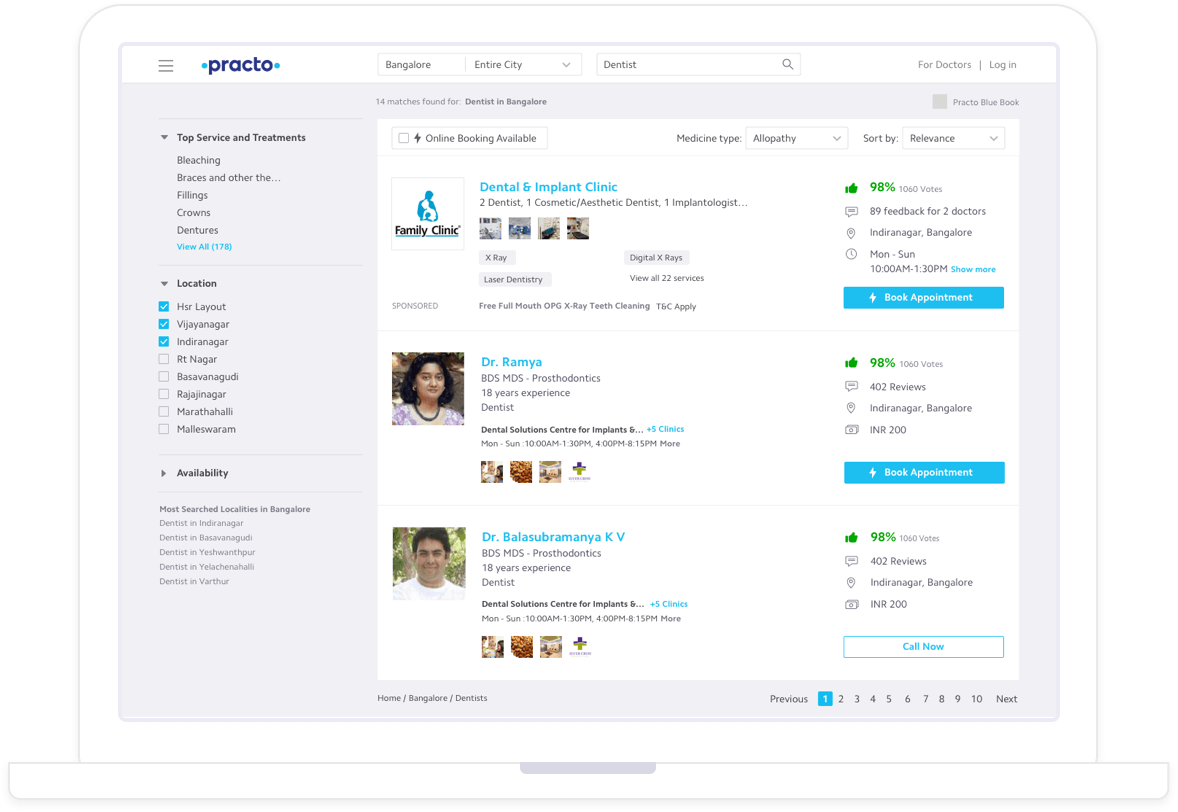Click the fee icon beside Dr. Ramya's INR 200
This screenshot has height=812, width=1178.
click(x=851, y=430)
